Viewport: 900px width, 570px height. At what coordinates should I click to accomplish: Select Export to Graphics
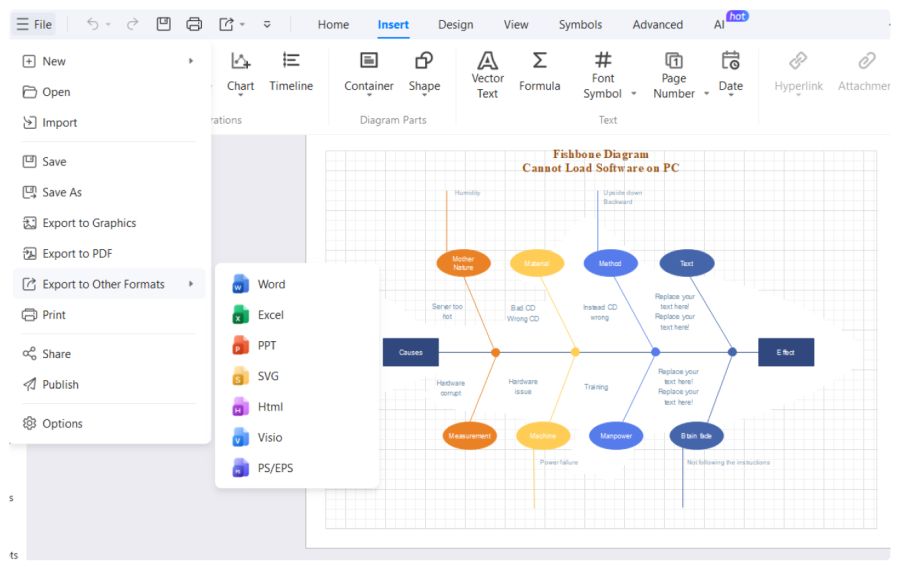pos(108,223)
